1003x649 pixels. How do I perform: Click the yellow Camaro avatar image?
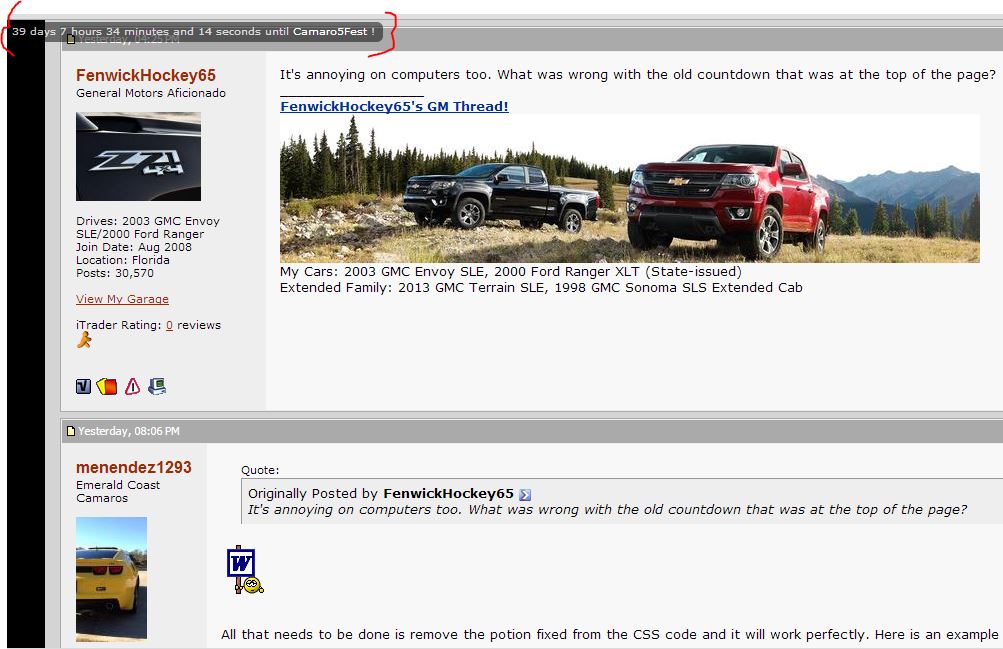point(111,579)
